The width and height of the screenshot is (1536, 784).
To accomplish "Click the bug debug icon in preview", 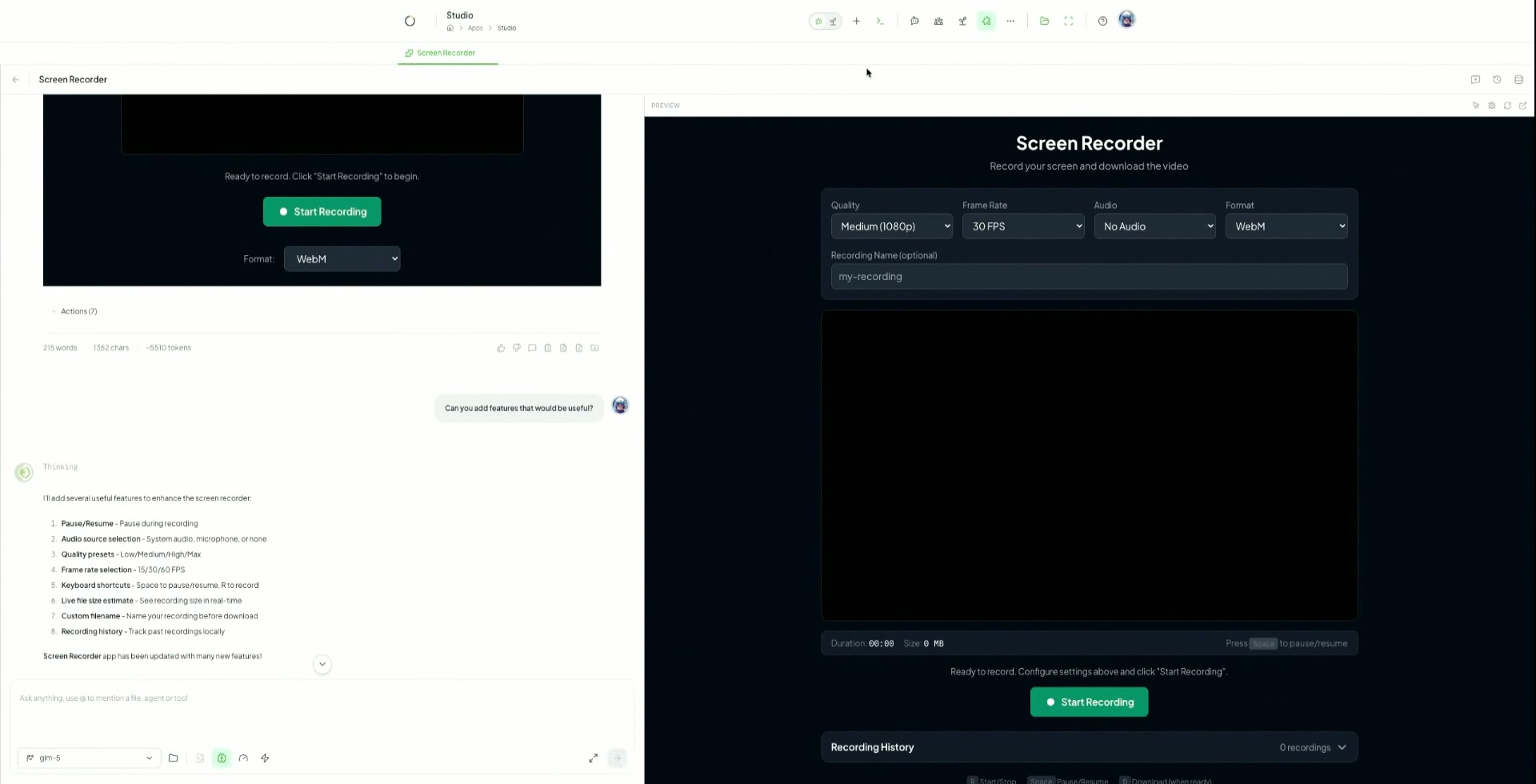I will click(1491, 106).
